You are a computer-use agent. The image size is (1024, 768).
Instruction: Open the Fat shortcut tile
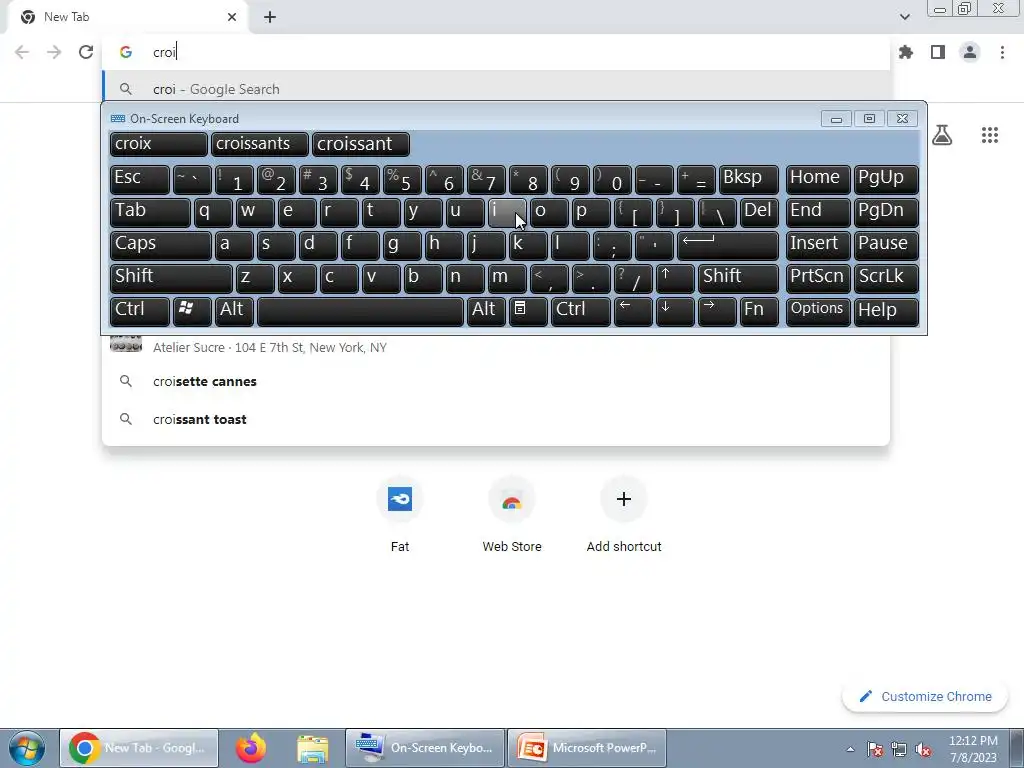coord(400,516)
